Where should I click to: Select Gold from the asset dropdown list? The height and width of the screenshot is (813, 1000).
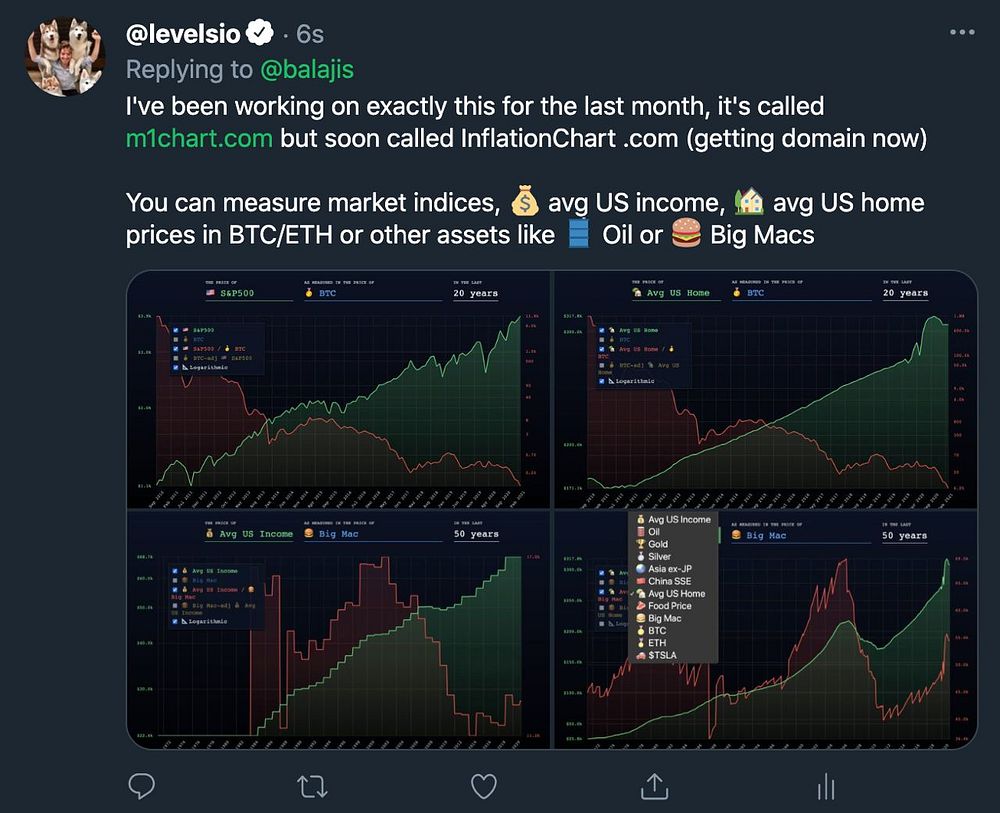tap(660, 544)
